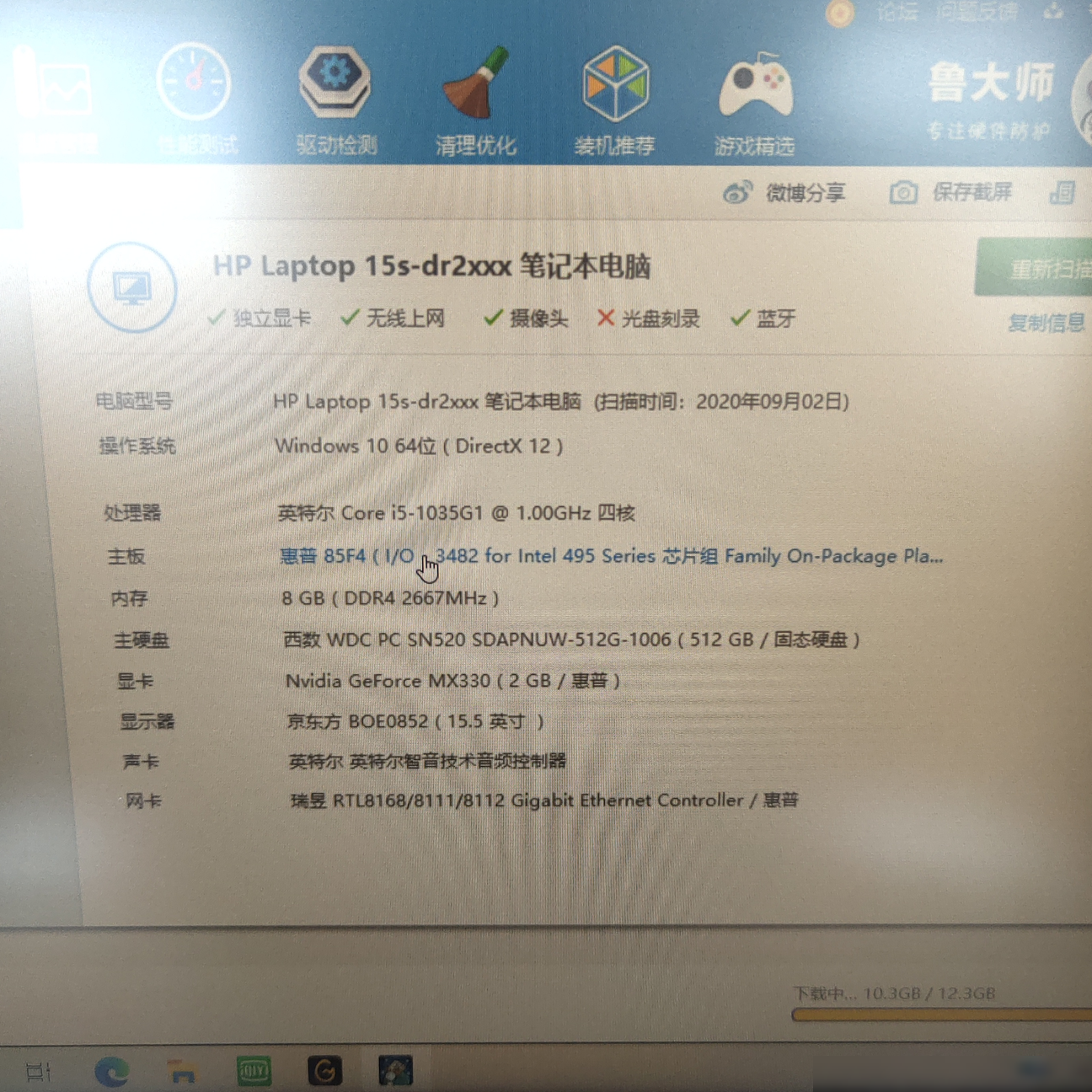1092x1092 pixels.
Task: Click the 蓝牙 feature indicator
Action: tap(763, 318)
